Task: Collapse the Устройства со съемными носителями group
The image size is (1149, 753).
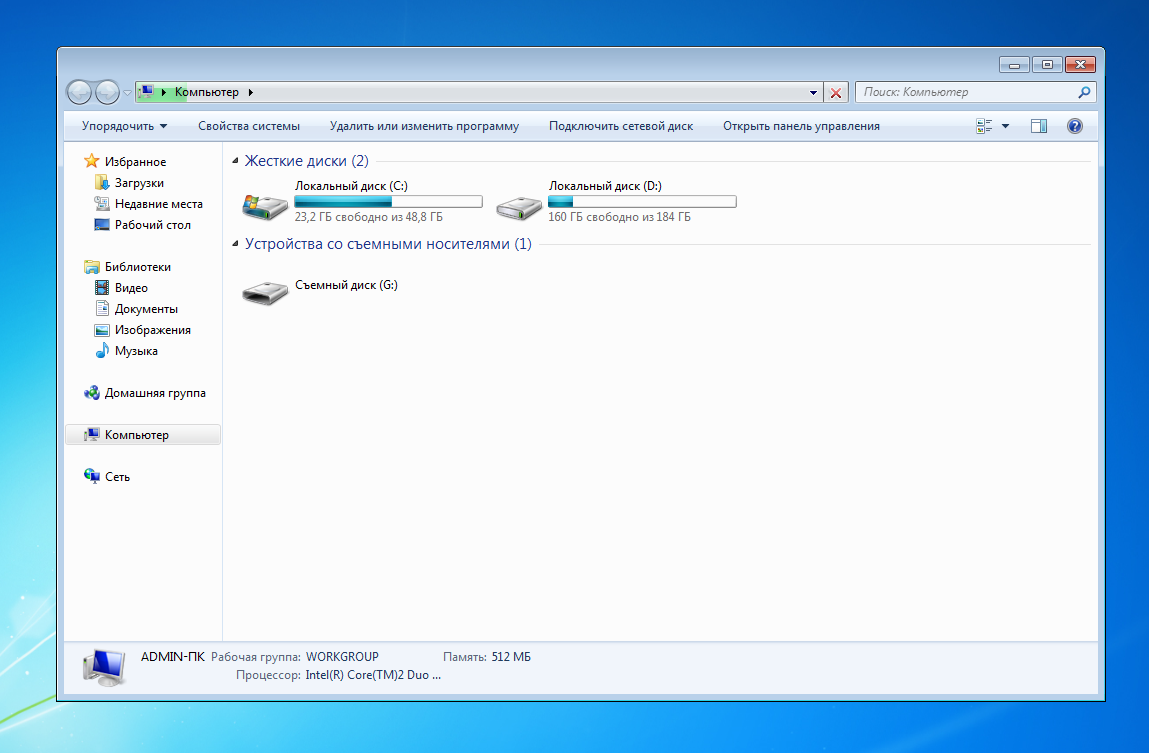Action: (235, 243)
